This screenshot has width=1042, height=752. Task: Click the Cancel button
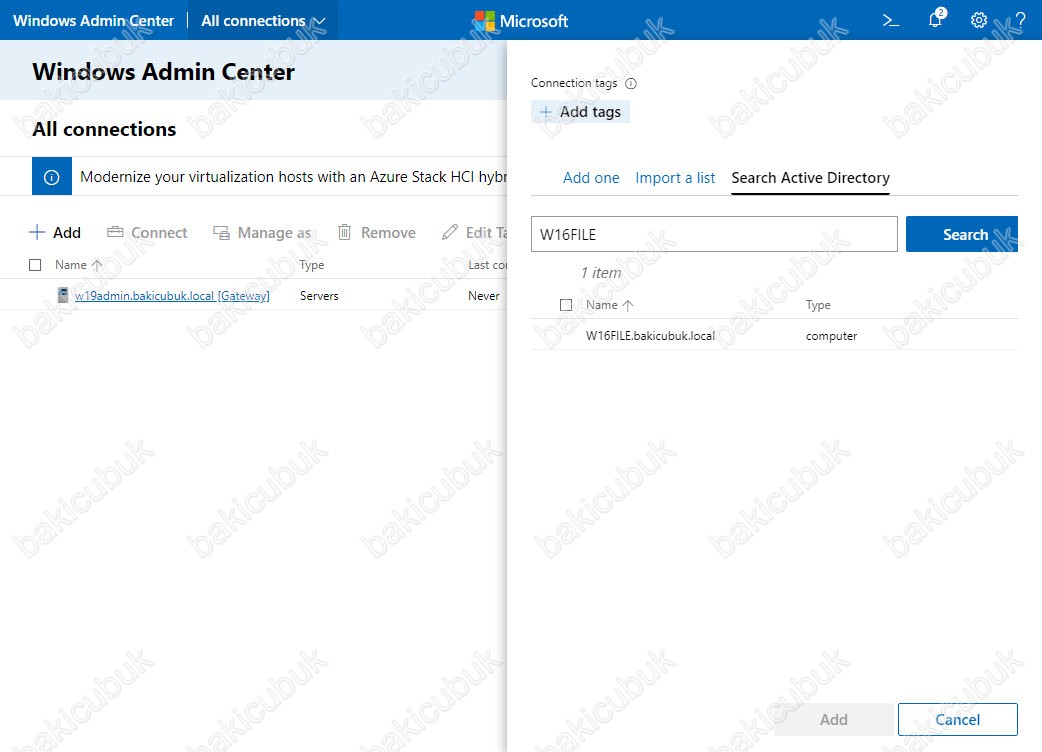point(958,719)
